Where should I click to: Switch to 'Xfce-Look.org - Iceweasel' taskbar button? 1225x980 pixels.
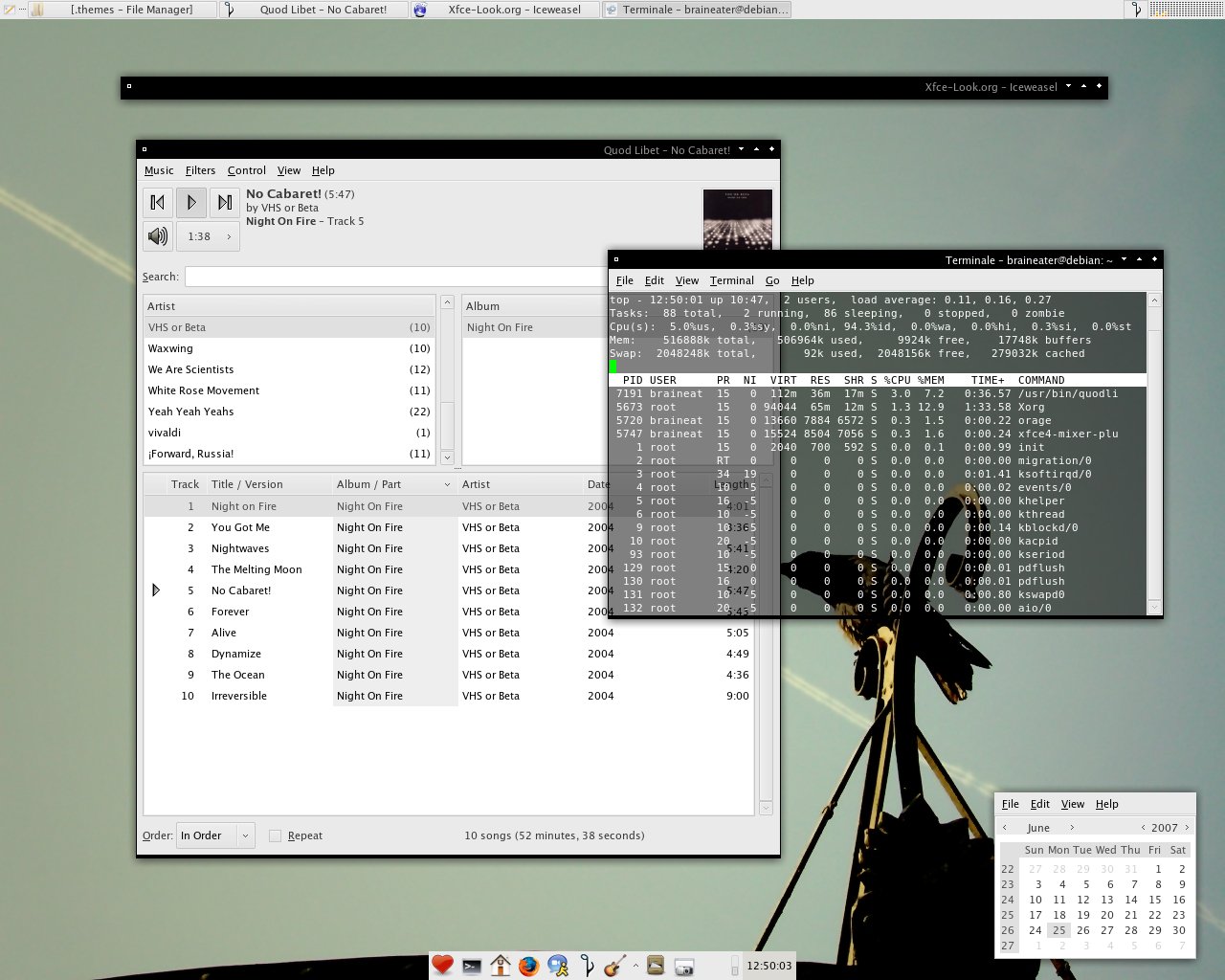pyautogui.click(x=505, y=10)
